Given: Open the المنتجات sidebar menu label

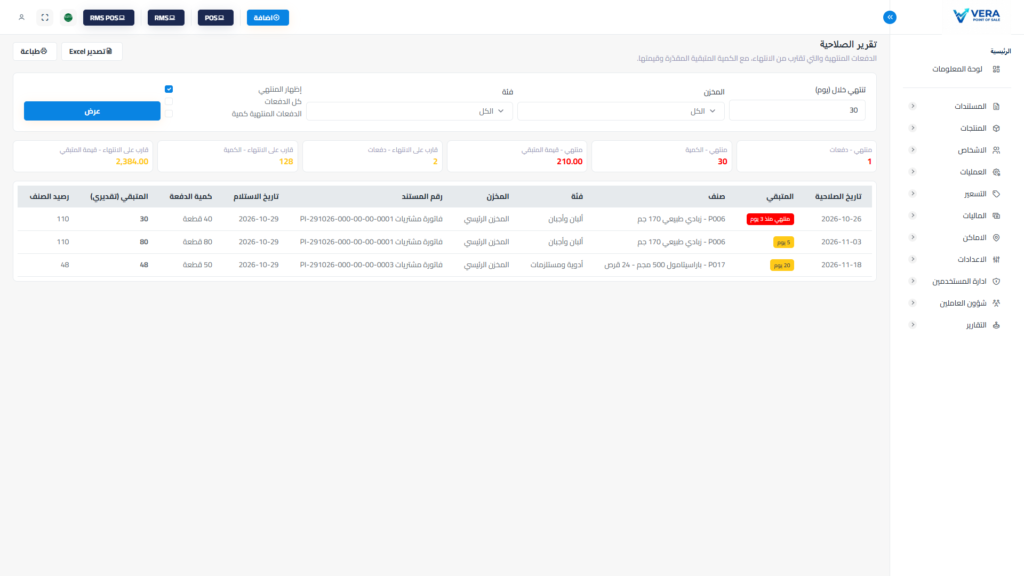Looking at the screenshot, I should tap(973, 129).
